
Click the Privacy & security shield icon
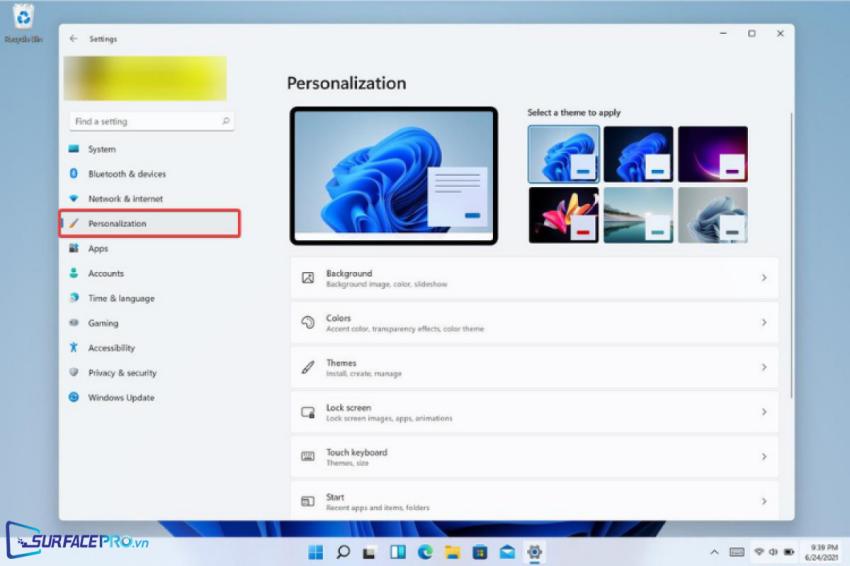click(74, 372)
